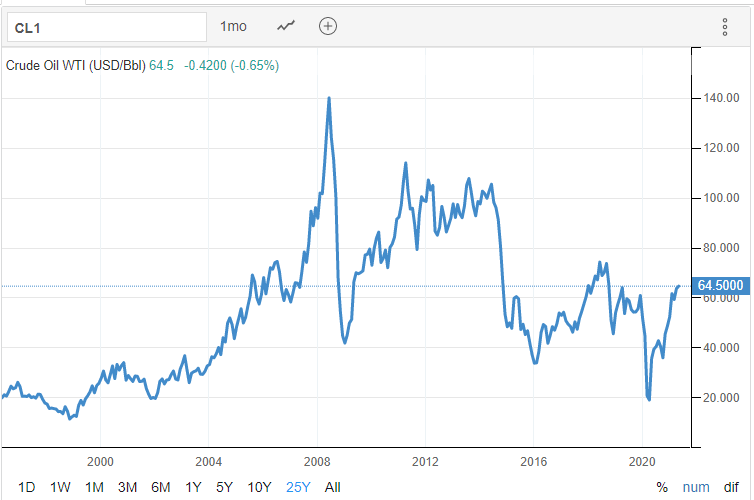Select the 5Y time range
The width and height of the screenshot is (754, 500).
click(x=224, y=488)
